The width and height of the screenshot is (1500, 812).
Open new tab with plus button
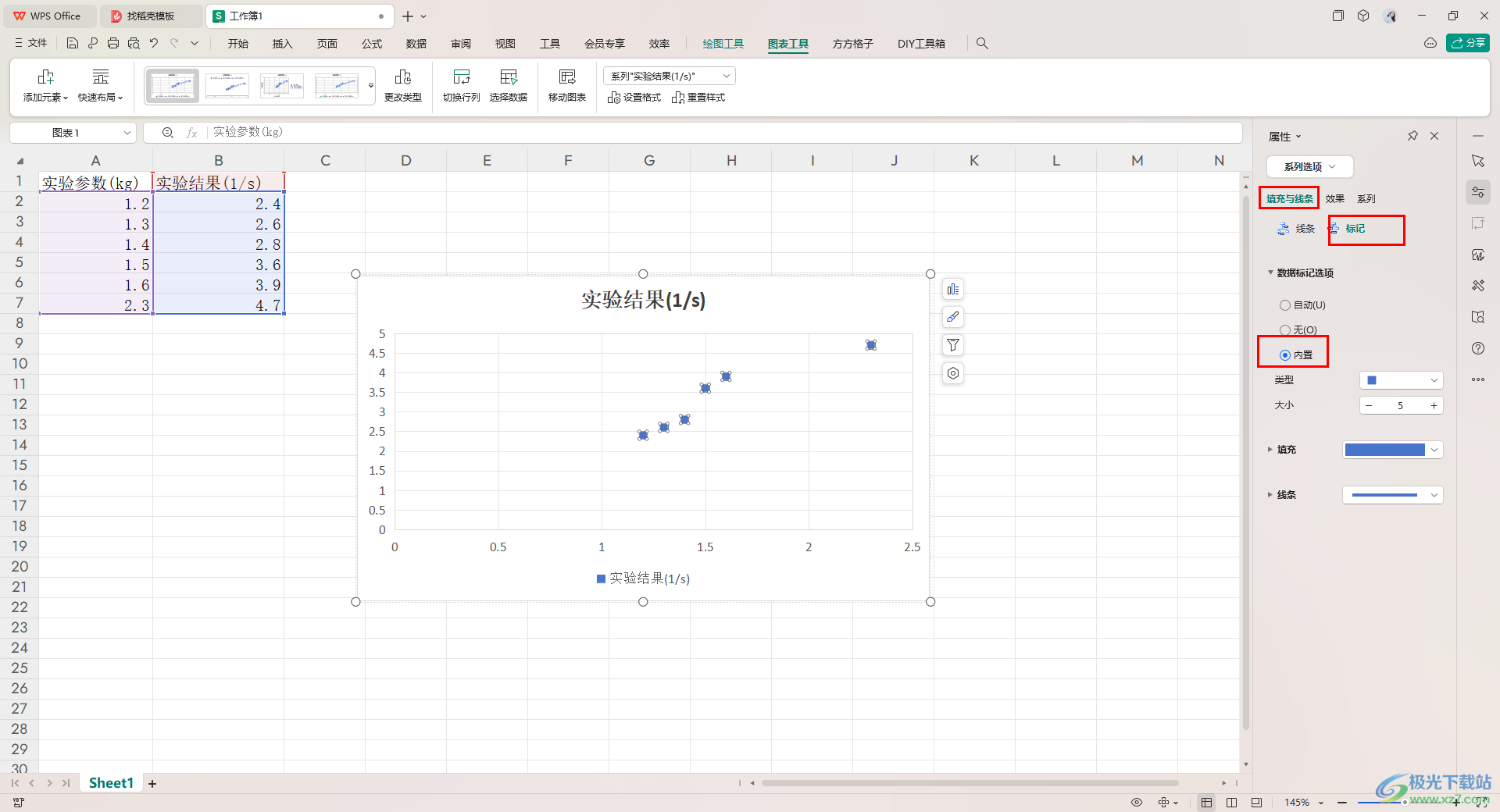pyautogui.click(x=407, y=16)
